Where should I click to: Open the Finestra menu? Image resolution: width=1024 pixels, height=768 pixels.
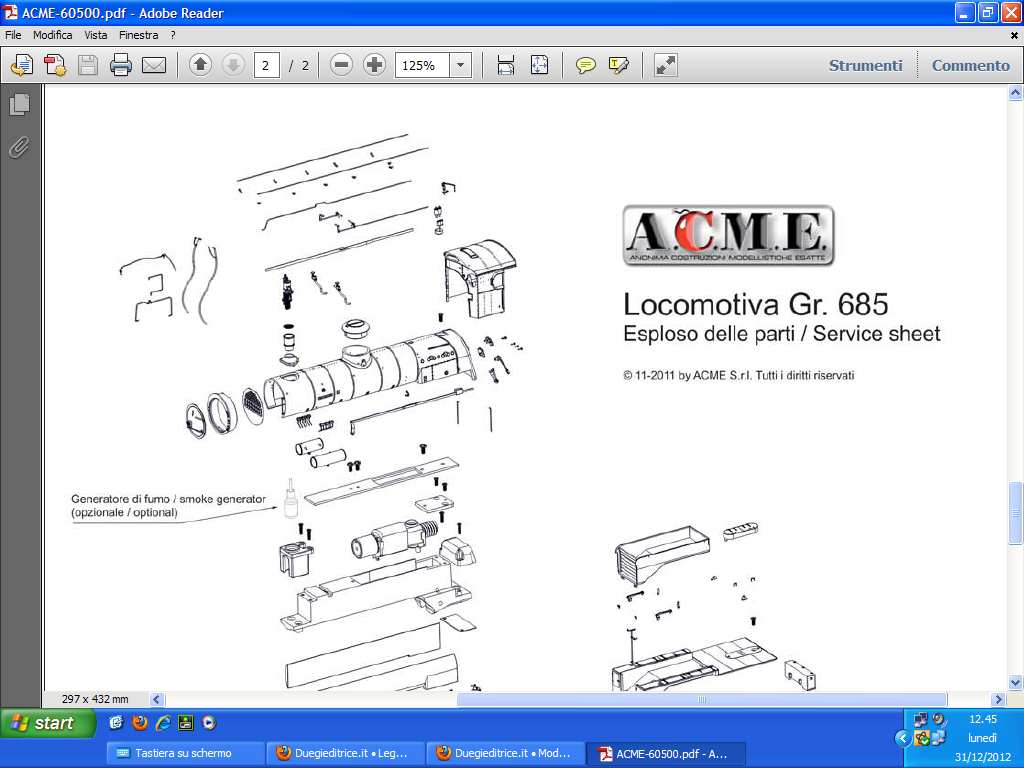pyautogui.click(x=138, y=35)
